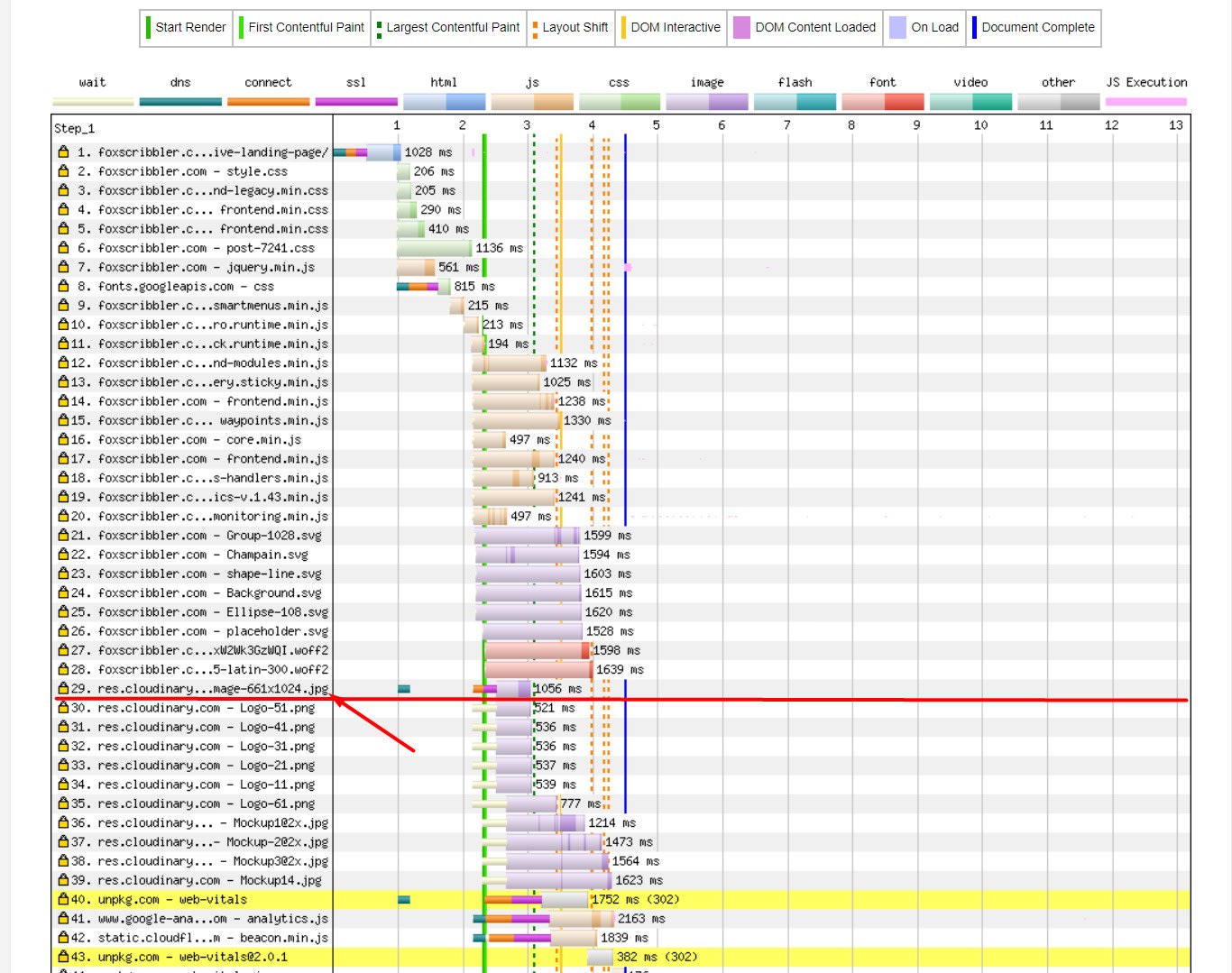Click the DOM Interactive legend item

671,28
